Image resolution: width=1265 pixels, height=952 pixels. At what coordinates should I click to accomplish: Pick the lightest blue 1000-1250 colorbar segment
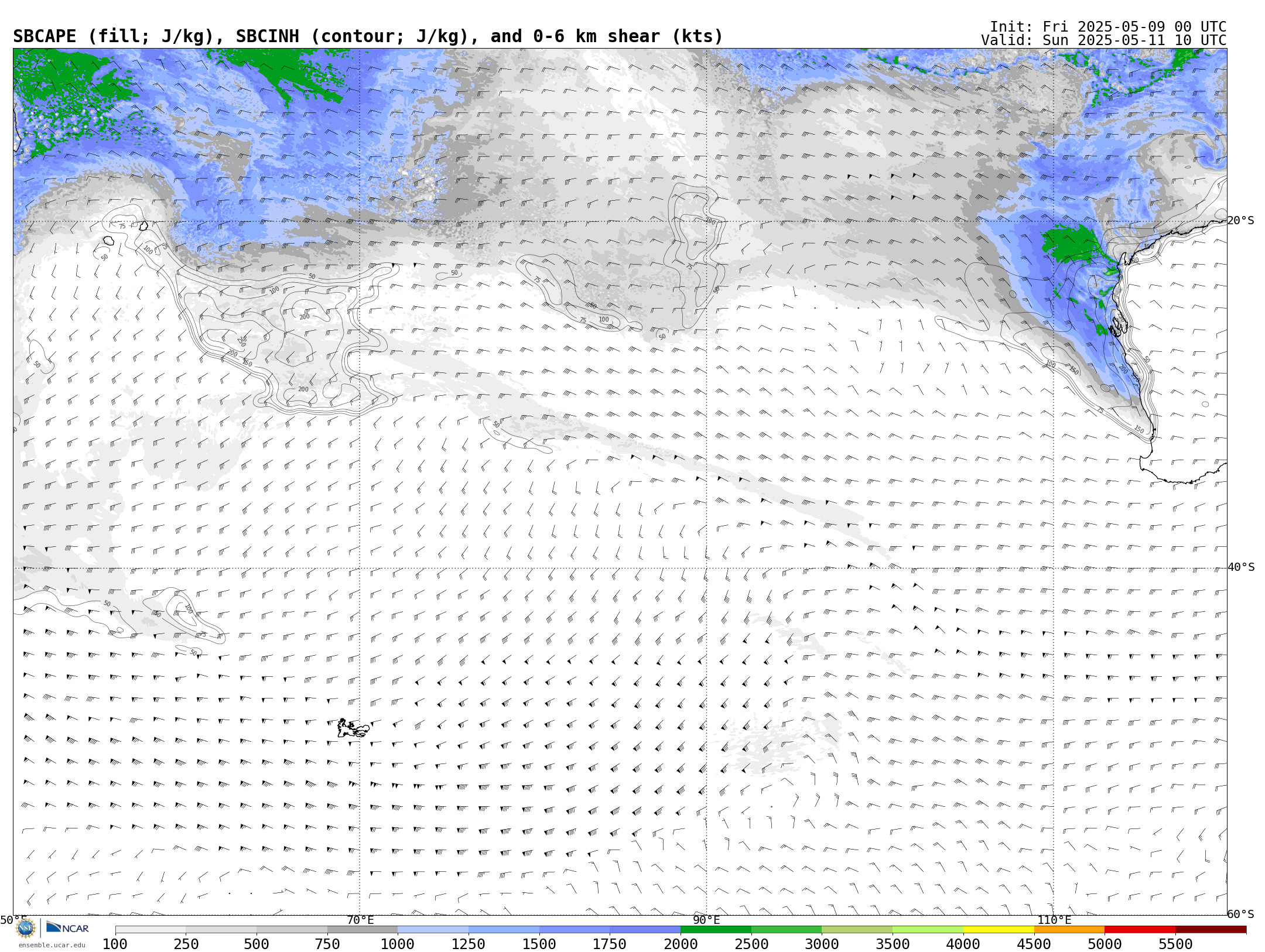pos(433,930)
